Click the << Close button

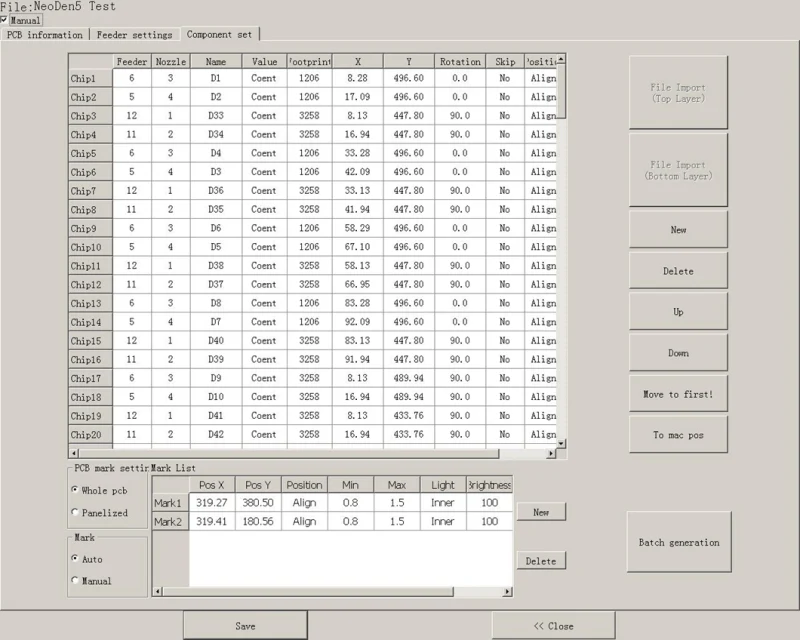click(554, 626)
